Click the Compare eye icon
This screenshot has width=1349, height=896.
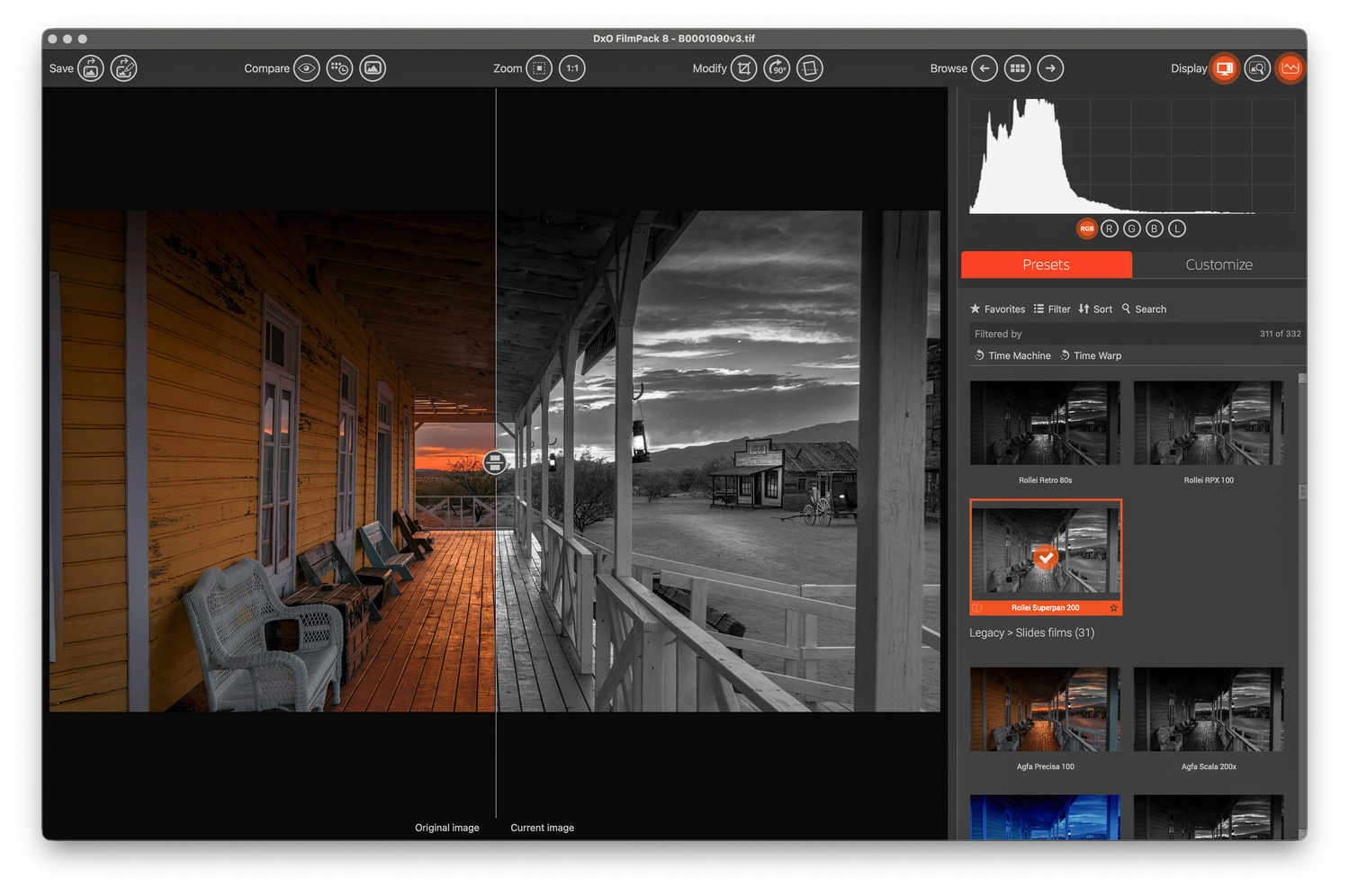307,68
